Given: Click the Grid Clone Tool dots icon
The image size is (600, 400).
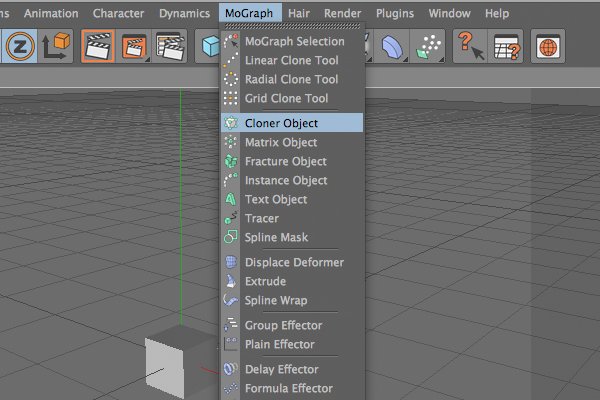Looking at the screenshot, I should tap(231, 98).
